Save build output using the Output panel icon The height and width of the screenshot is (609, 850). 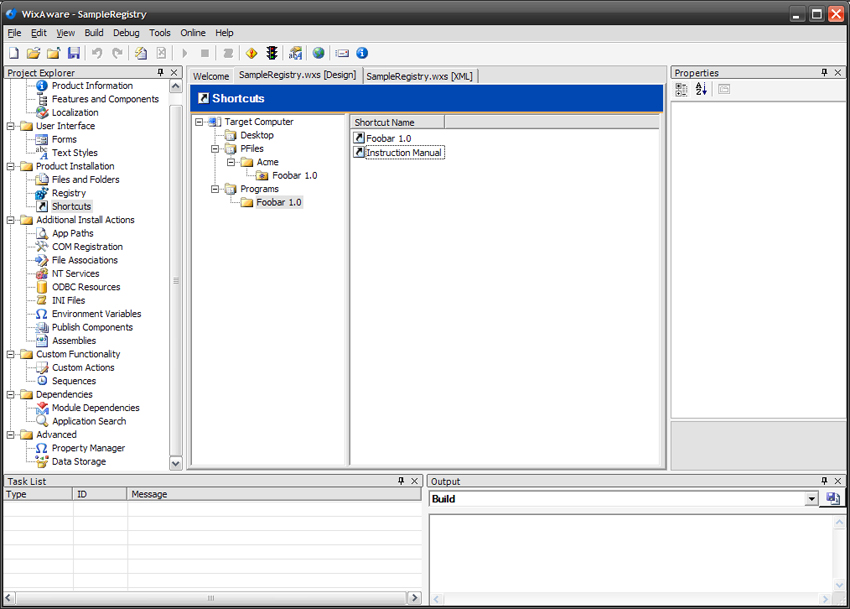833,498
